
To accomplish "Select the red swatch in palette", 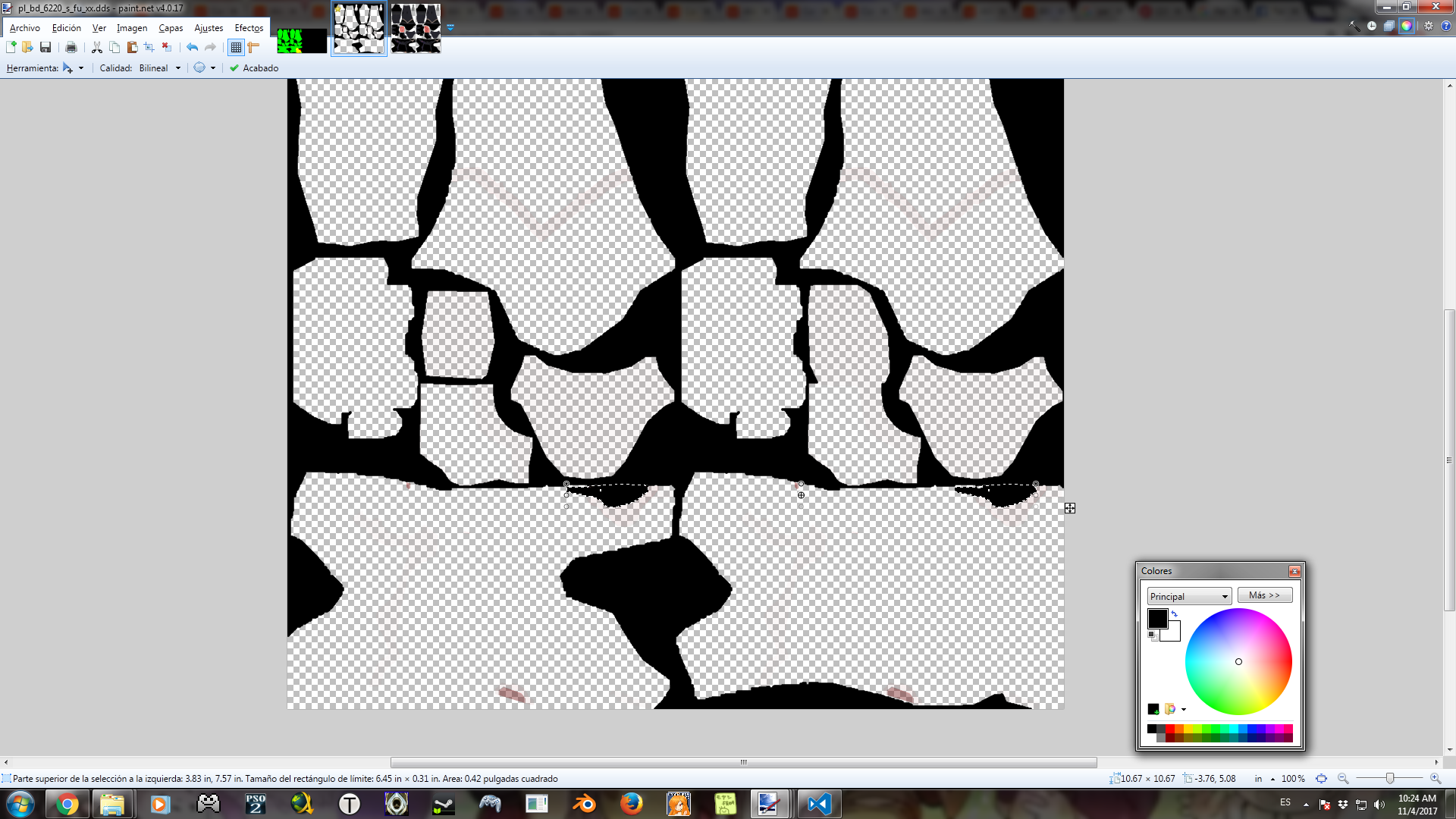I will click(x=1170, y=729).
